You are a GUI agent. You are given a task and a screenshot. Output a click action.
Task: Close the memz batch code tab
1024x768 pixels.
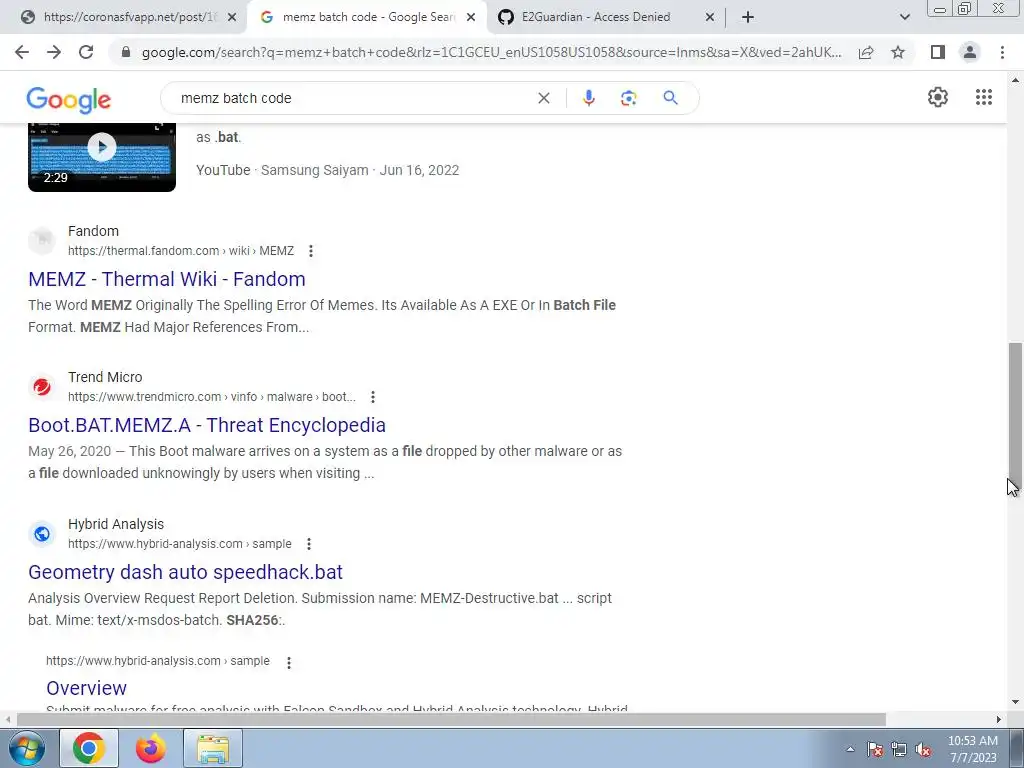471,18
